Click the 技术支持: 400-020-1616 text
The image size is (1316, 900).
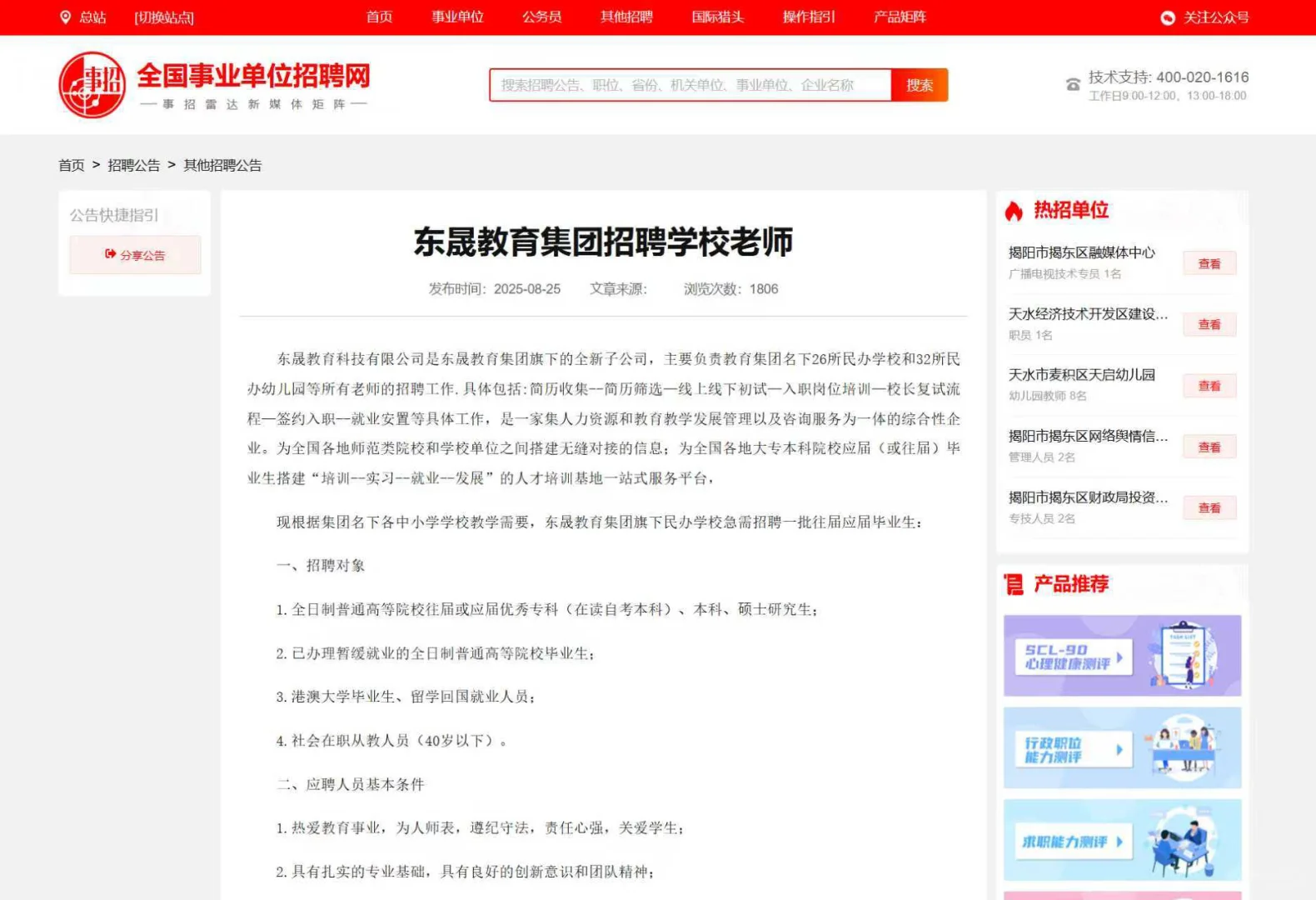click(1169, 77)
